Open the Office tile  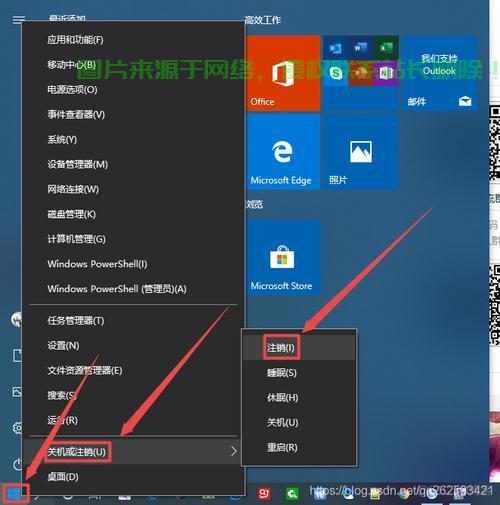coord(284,73)
